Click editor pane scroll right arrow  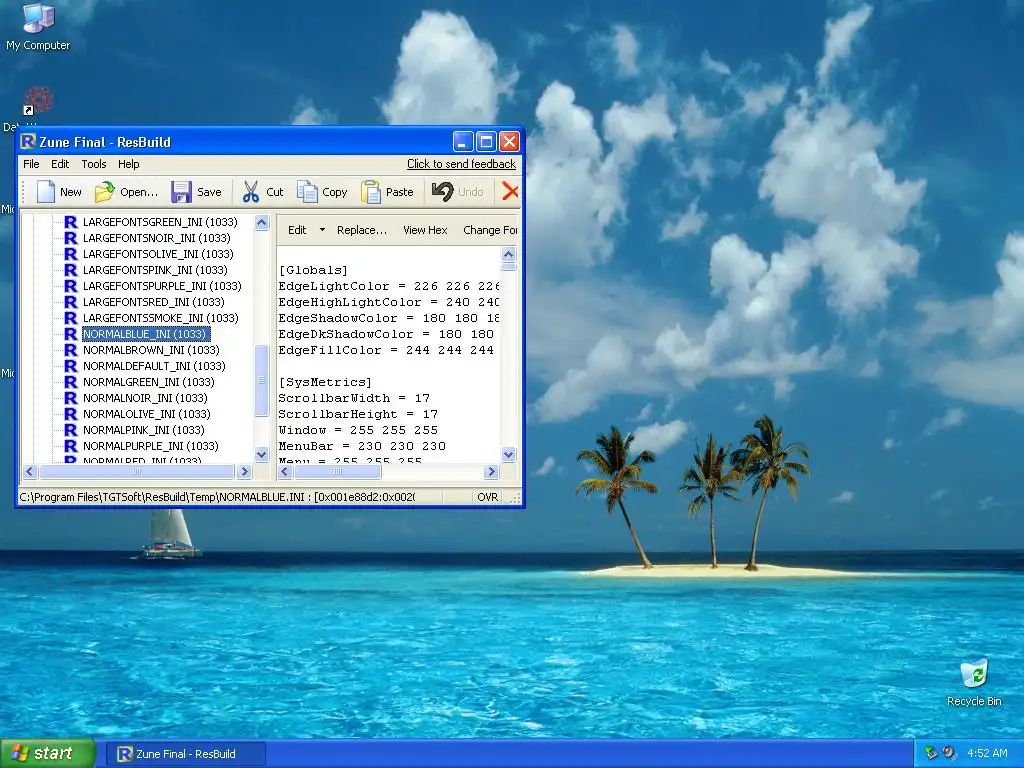coord(492,471)
